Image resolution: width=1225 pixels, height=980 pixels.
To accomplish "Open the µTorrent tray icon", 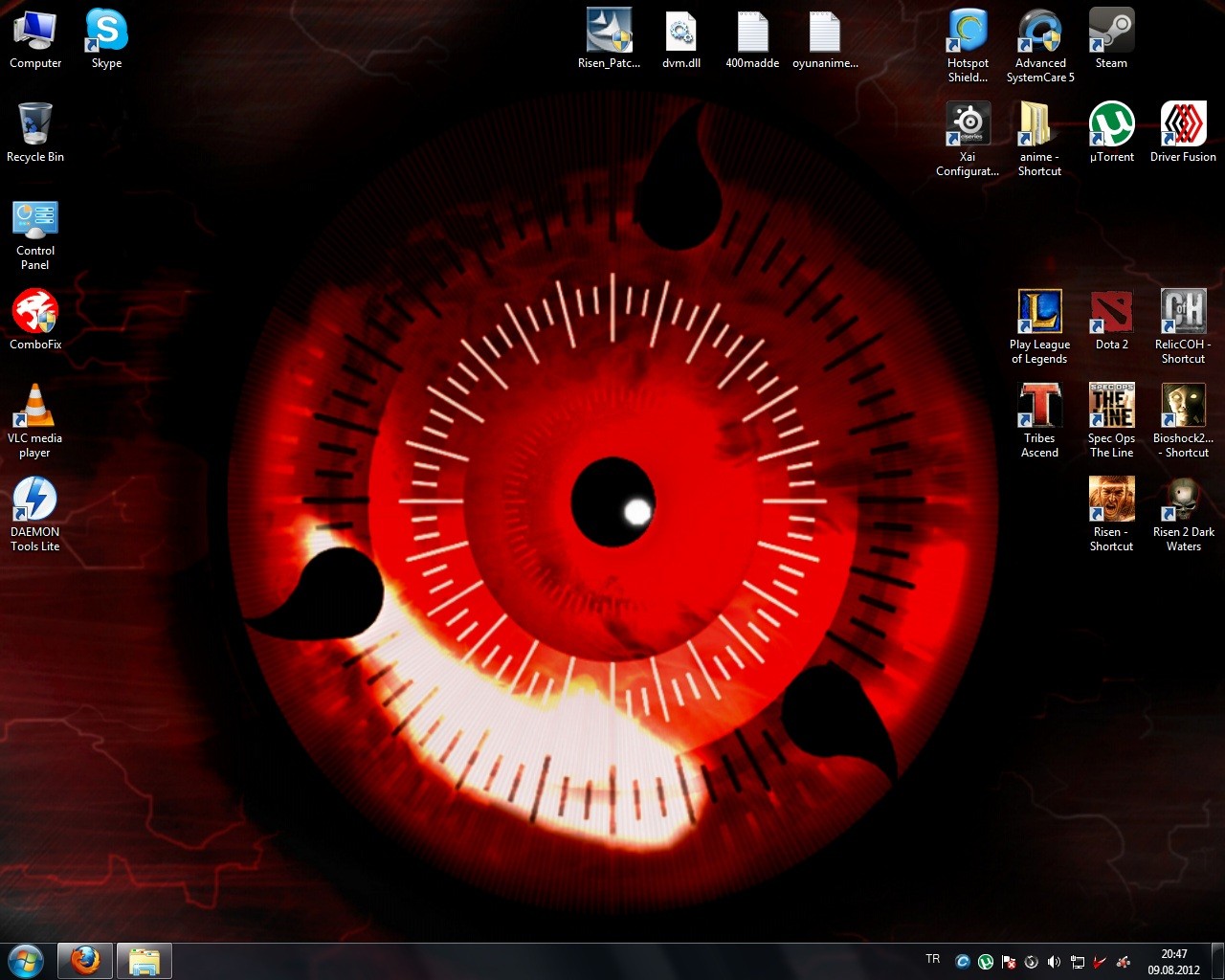I will (x=985, y=962).
